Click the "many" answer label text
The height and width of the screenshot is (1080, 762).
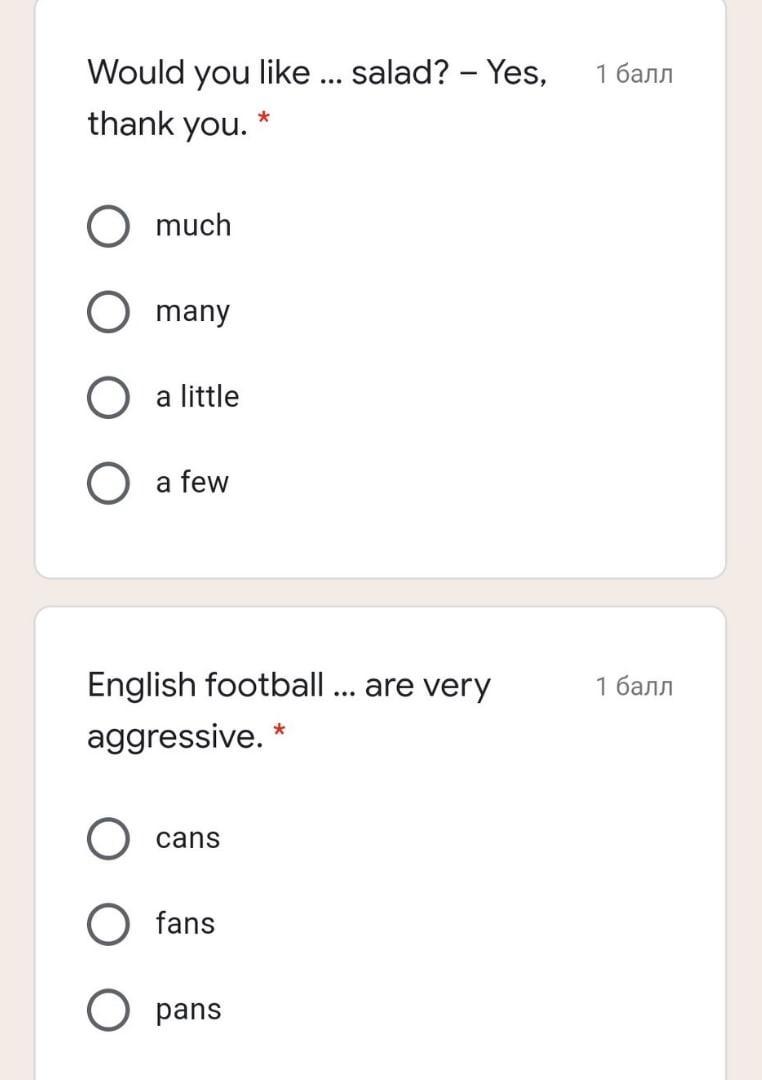pyautogui.click(x=192, y=312)
